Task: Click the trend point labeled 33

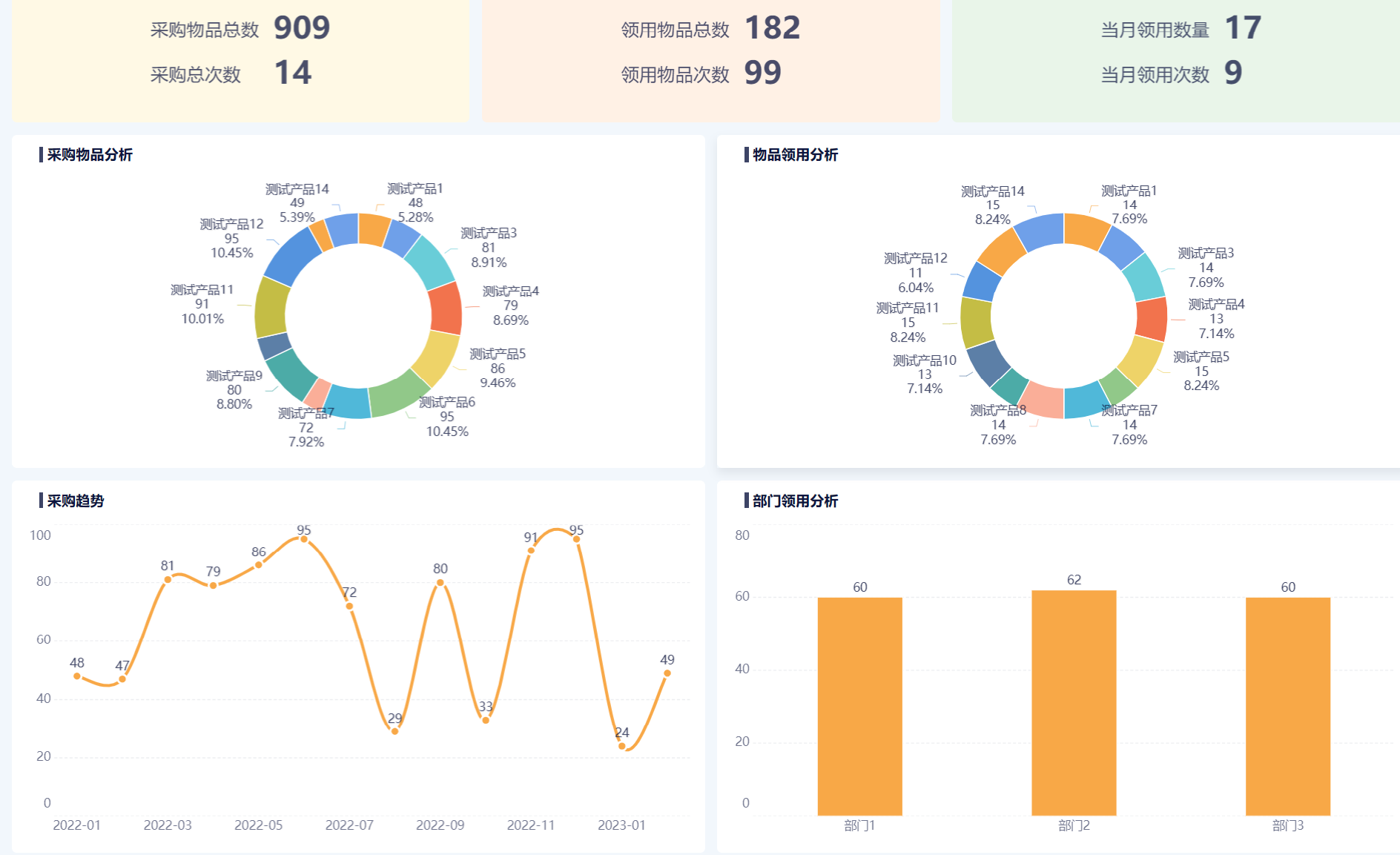Action: click(x=486, y=720)
